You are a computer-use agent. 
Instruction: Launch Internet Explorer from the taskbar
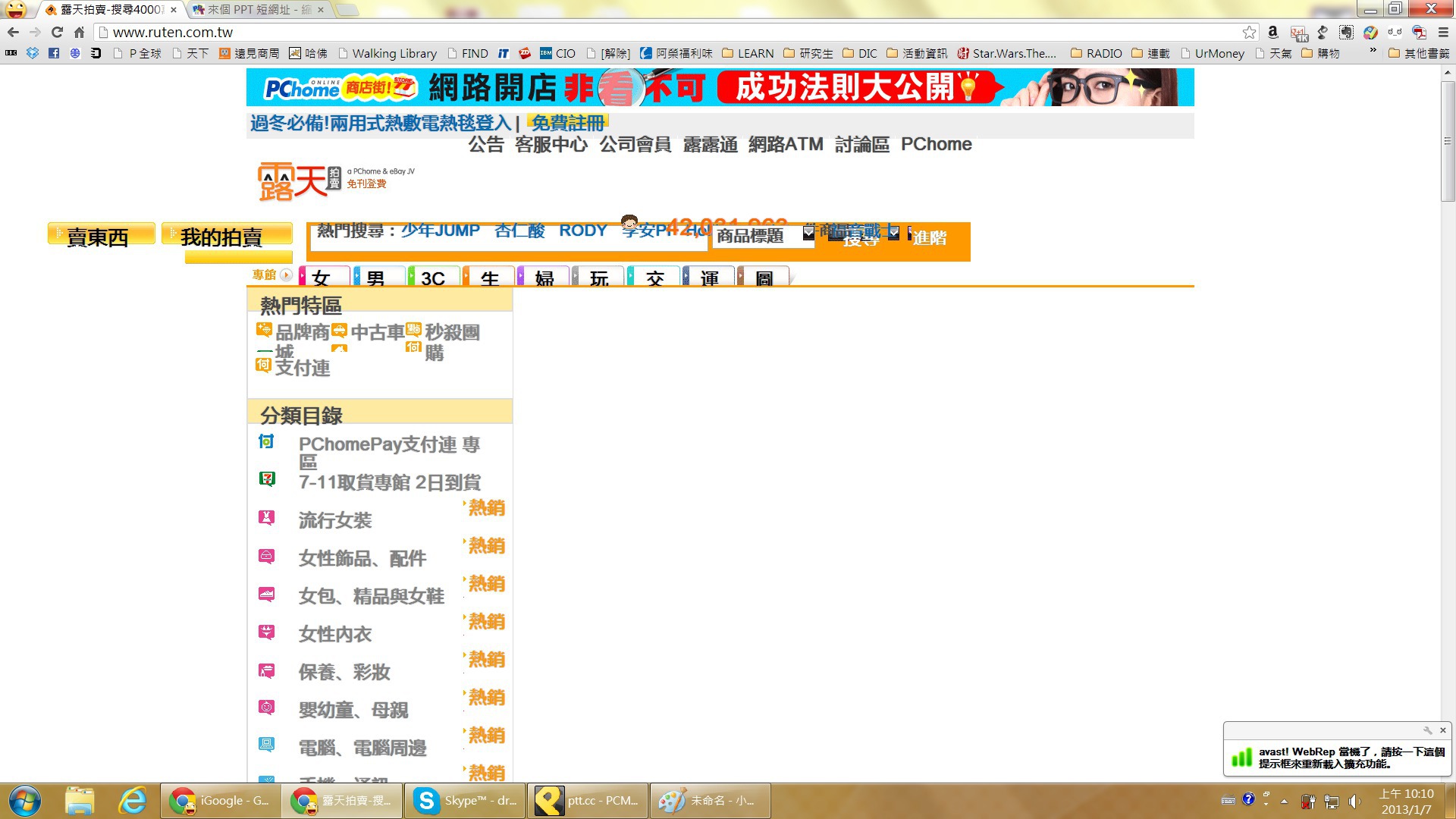[133, 801]
